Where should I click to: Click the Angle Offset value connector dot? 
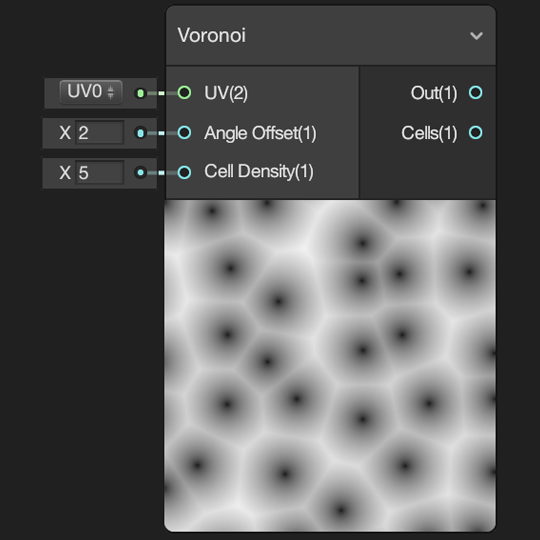[x=140, y=133]
